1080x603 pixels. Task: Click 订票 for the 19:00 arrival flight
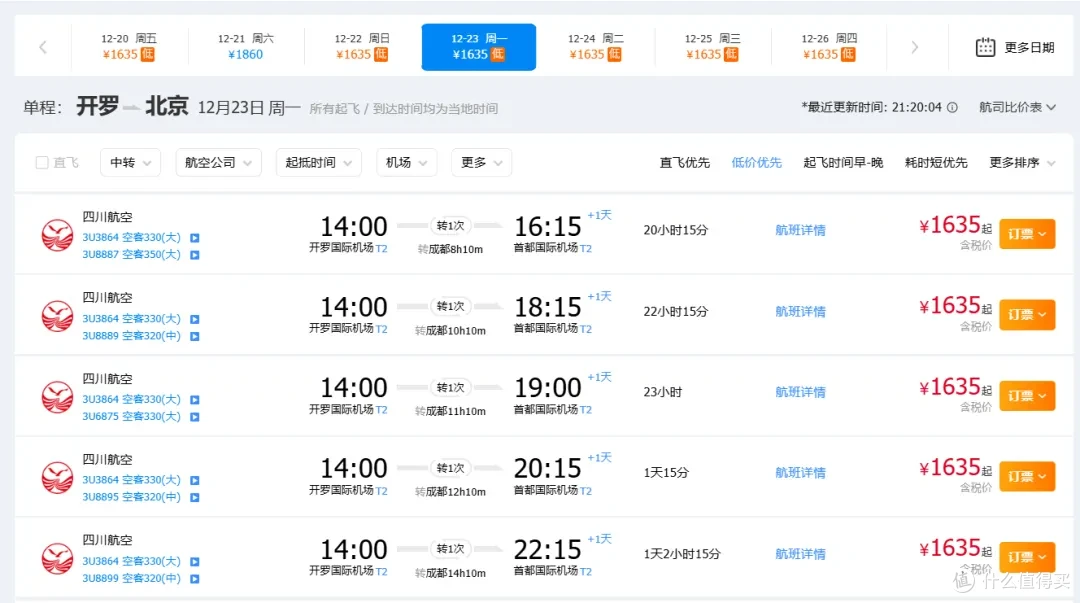point(1027,396)
